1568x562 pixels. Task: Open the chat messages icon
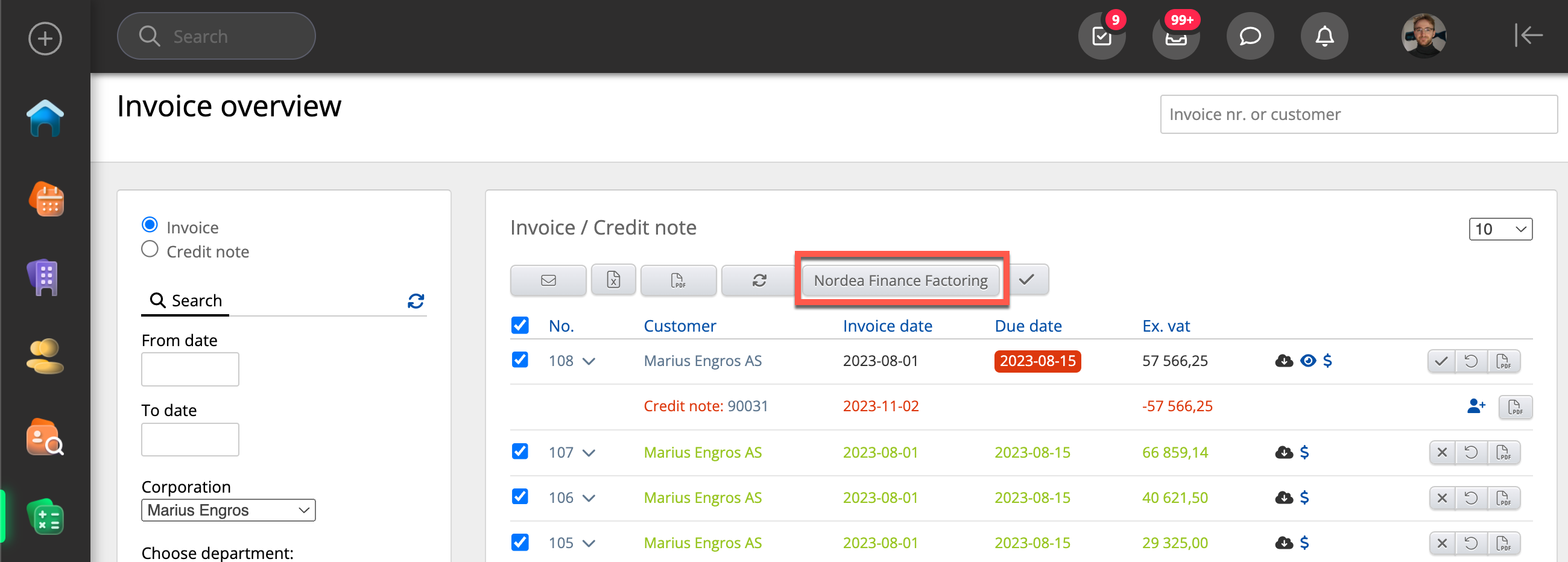(x=1250, y=37)
